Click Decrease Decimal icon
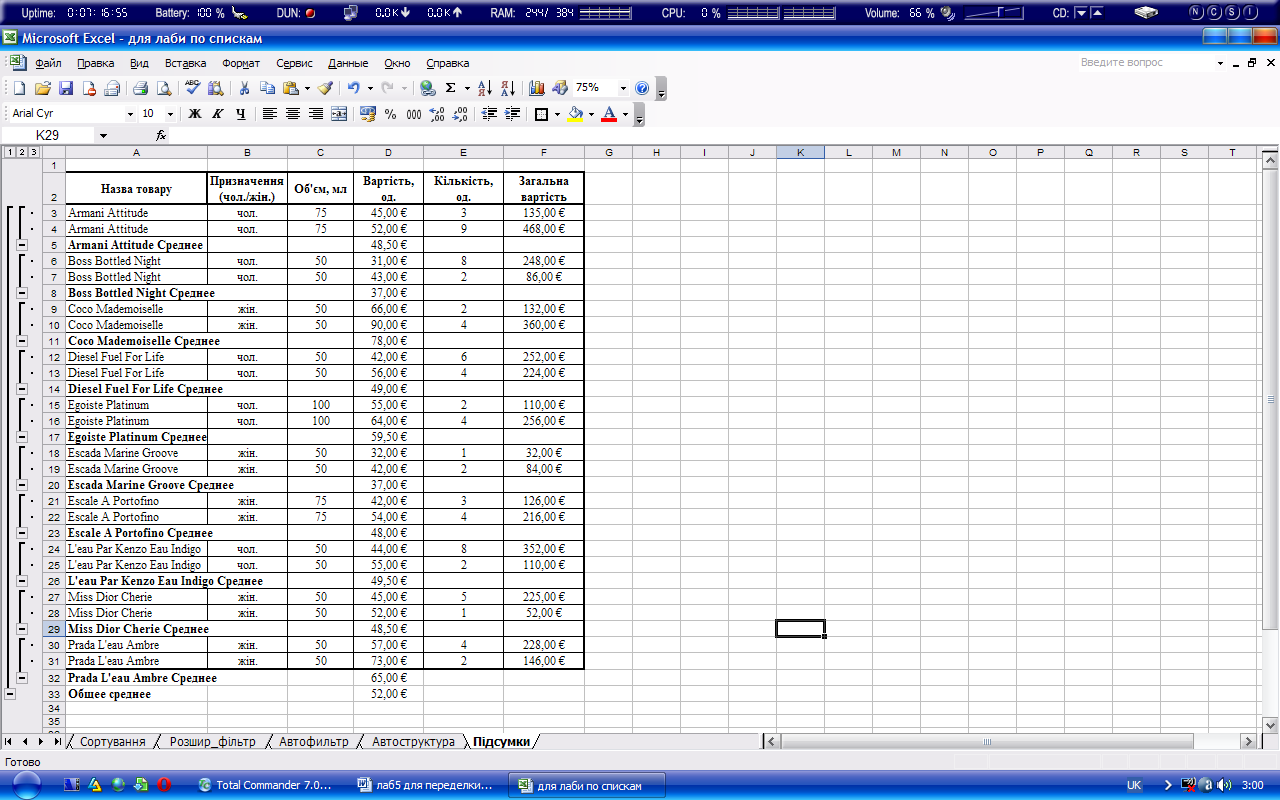The width and height of the screenshot is (1280, 800). (x=460, y=114)
